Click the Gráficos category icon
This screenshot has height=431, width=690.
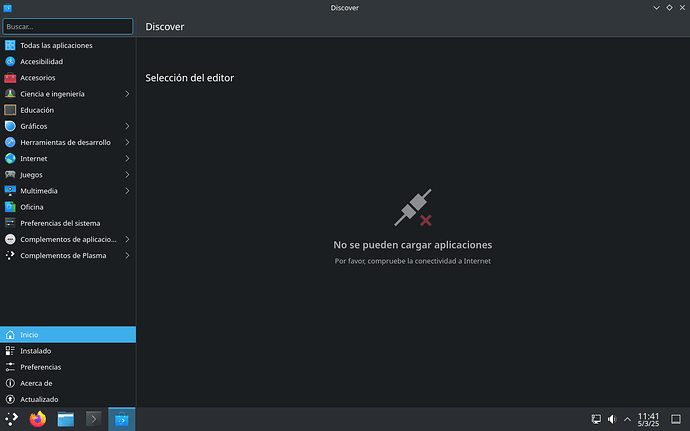10,126
